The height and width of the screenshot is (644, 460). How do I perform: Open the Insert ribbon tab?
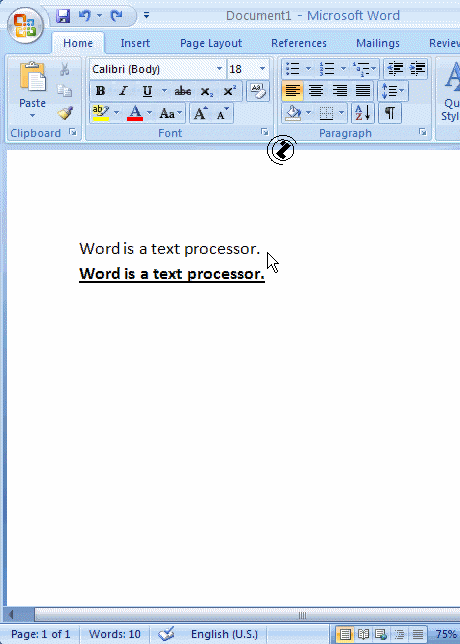click(135, 43)
